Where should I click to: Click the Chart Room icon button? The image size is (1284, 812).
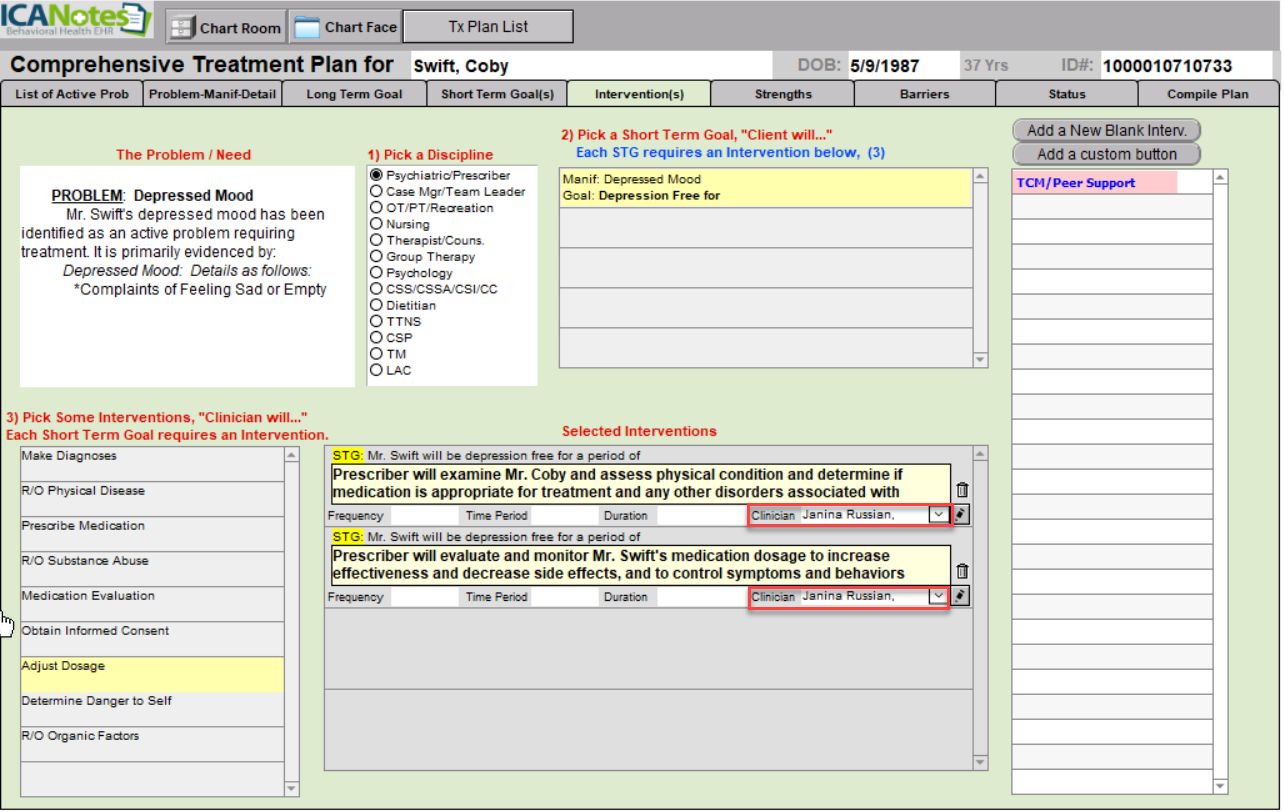click(x=225, y=27)
